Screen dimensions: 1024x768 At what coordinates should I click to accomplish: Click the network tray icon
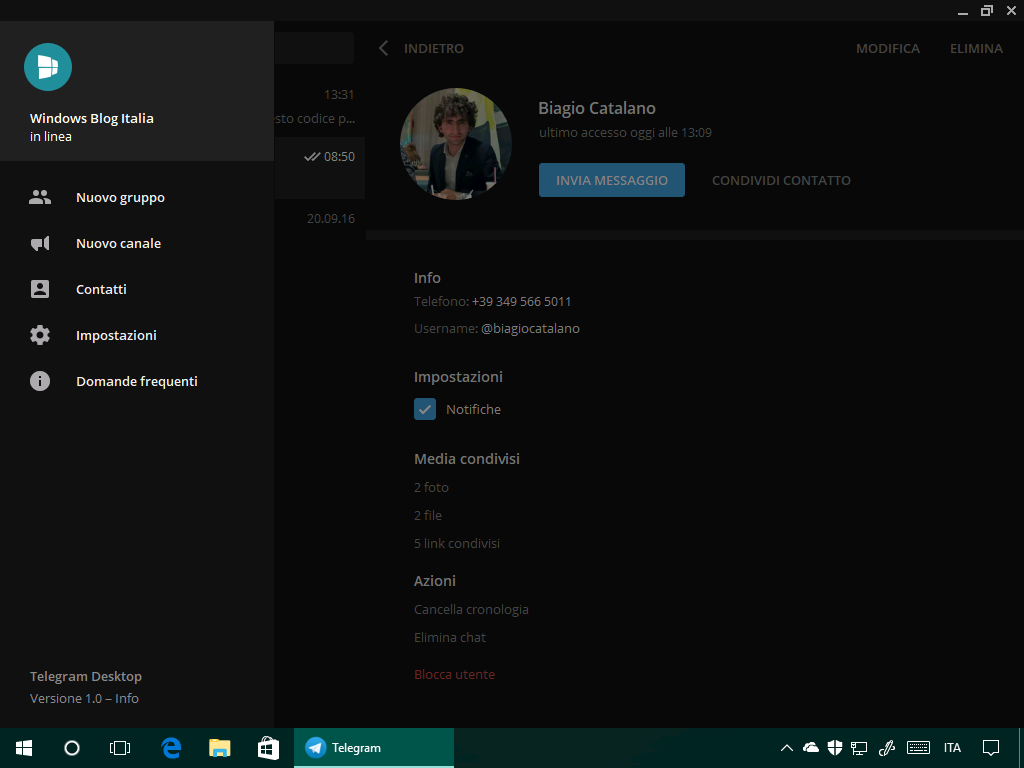[x=859, y=748]
